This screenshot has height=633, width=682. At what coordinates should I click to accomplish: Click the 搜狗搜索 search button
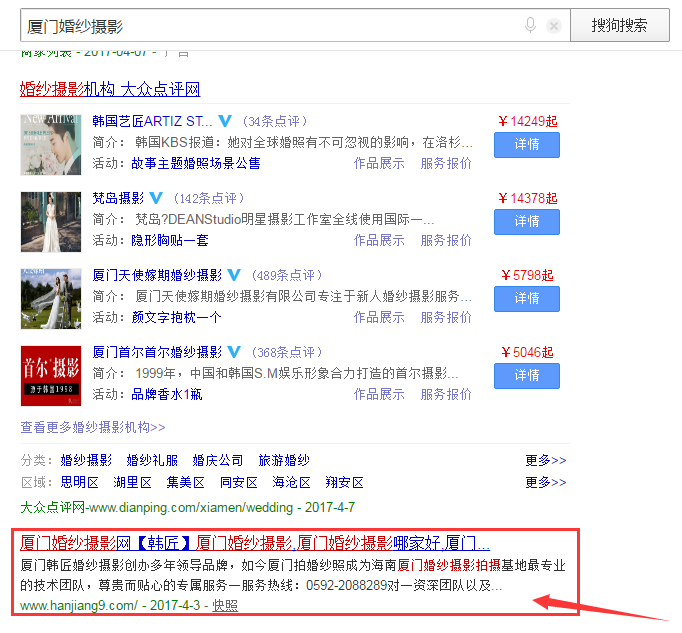point(620,25)
